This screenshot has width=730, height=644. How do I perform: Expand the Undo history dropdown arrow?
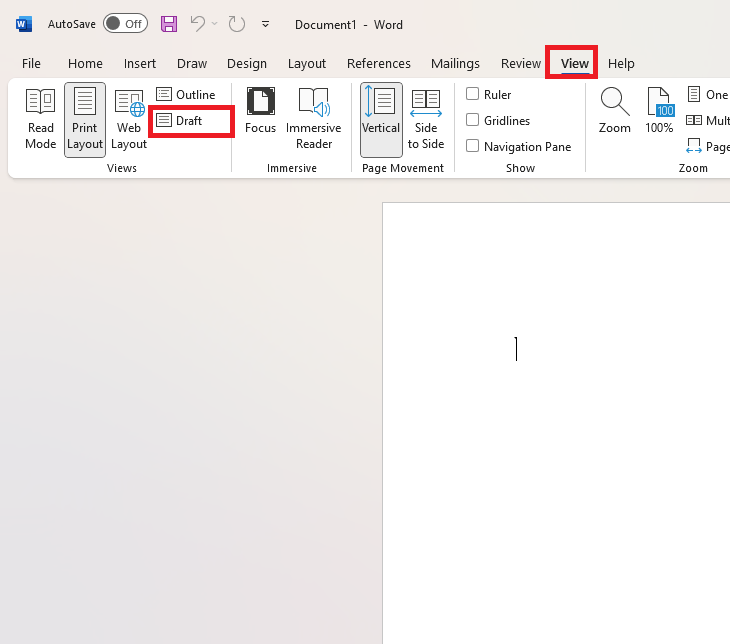click(214, 23)
